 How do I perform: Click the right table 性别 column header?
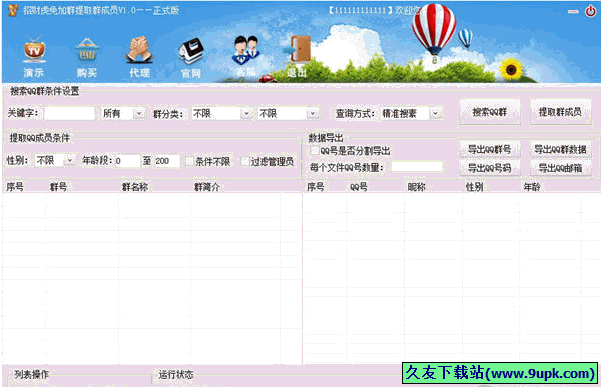[x=475, y=187]
